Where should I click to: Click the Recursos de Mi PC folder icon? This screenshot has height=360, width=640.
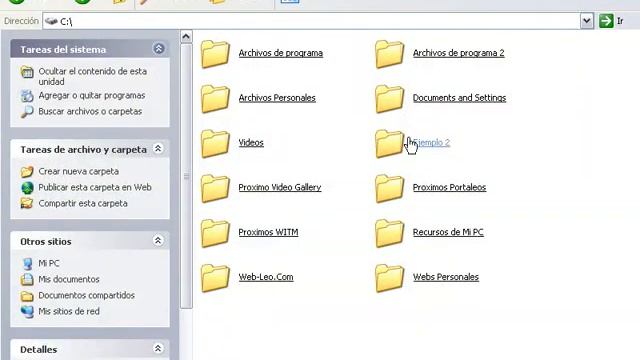pyautogui.click(x=389, y=233)
